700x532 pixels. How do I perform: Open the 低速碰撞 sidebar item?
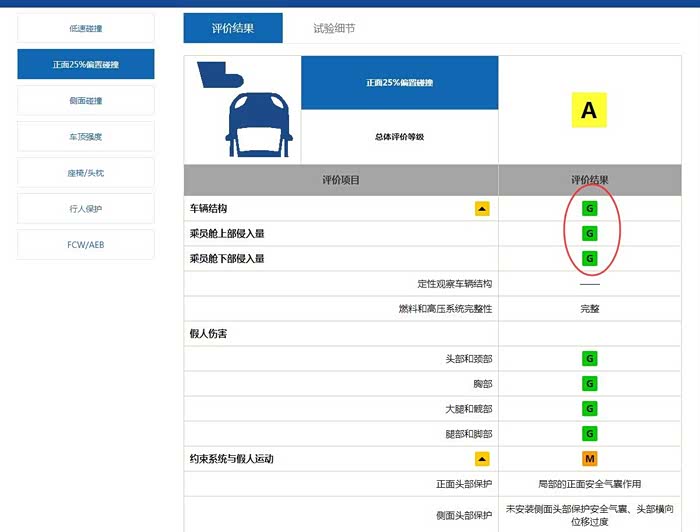[x=86, y=29]
